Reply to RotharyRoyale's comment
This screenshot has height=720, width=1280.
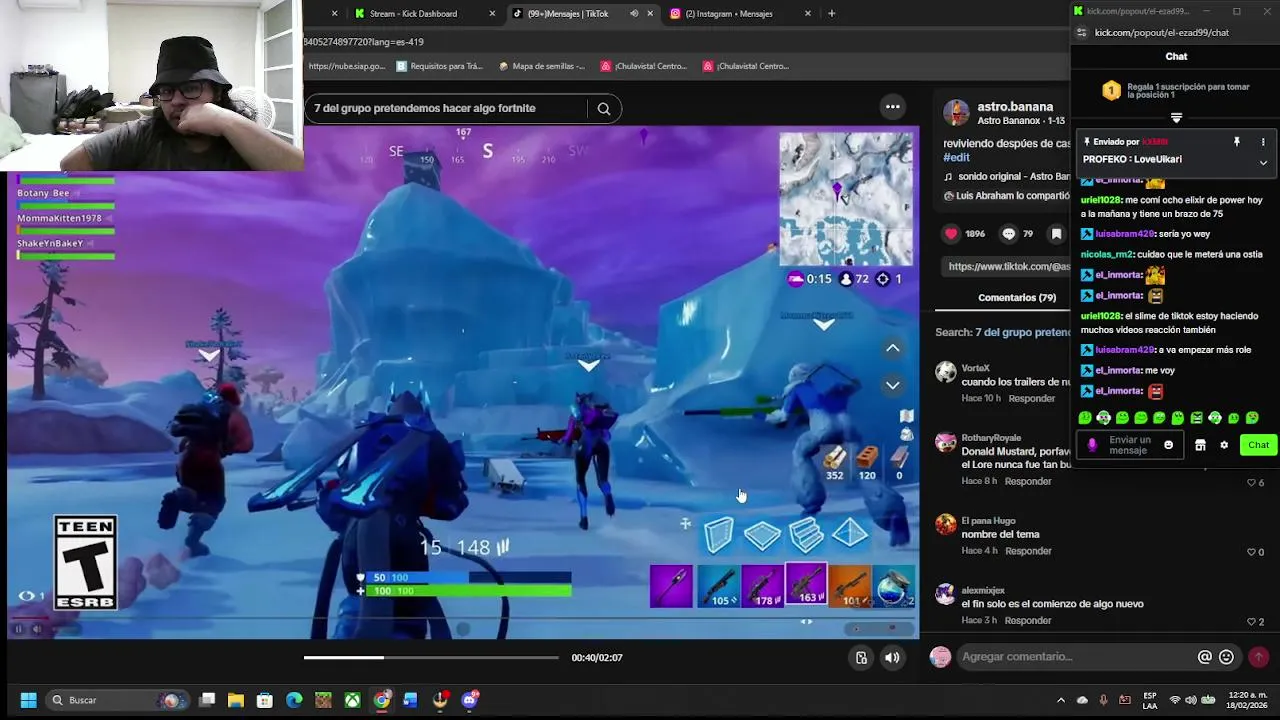pos(1028,482)
